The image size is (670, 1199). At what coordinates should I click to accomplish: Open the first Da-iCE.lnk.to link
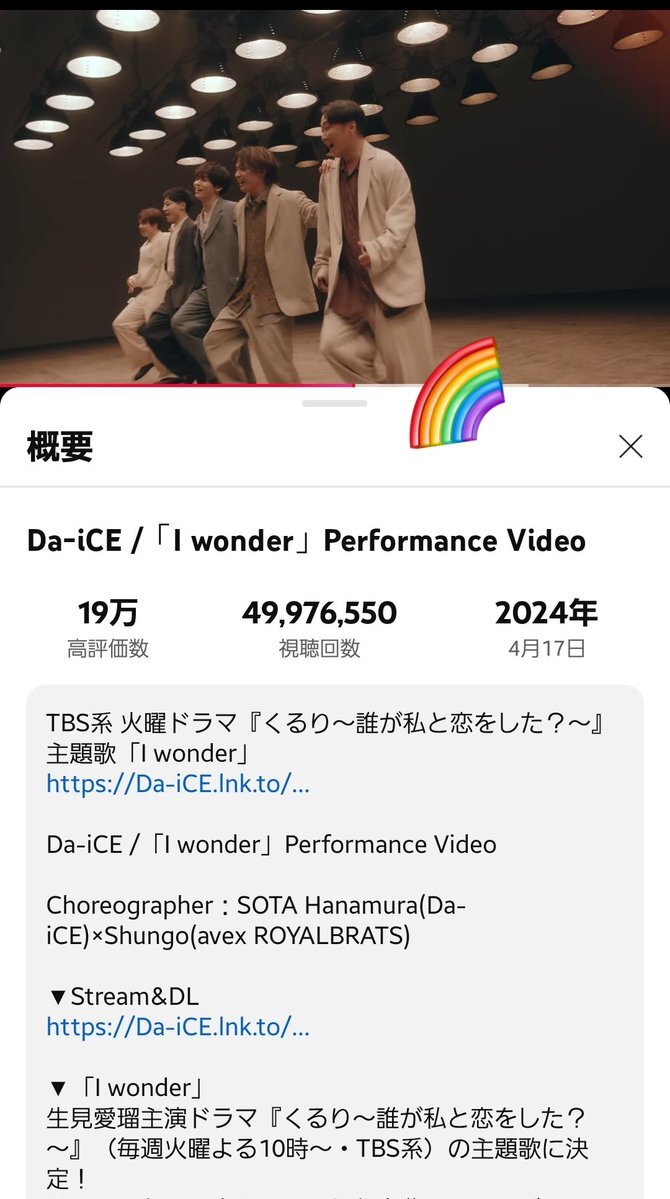(177, 784)
